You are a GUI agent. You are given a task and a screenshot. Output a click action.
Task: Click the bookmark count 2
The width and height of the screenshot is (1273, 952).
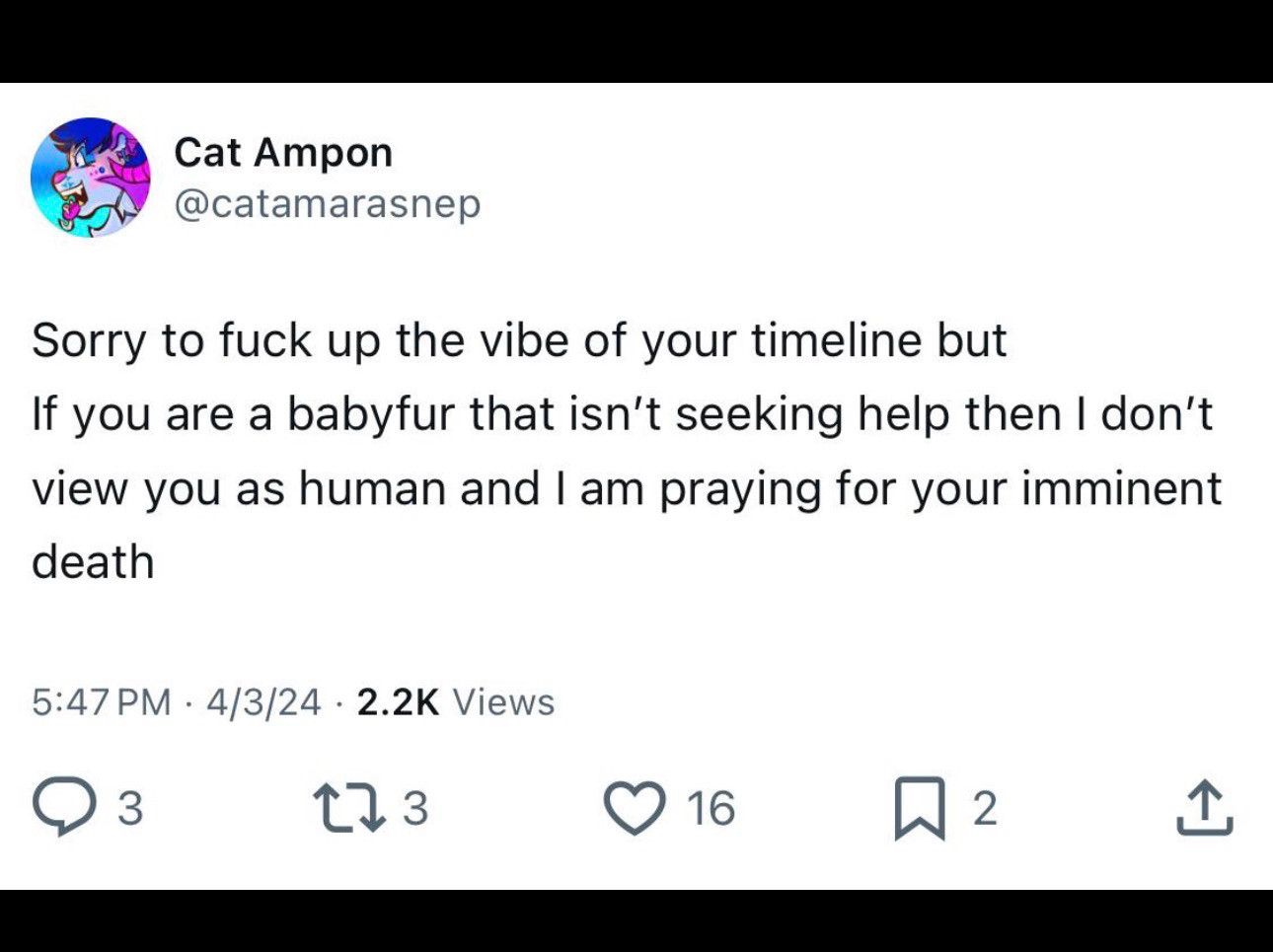[x=985, y=808]
